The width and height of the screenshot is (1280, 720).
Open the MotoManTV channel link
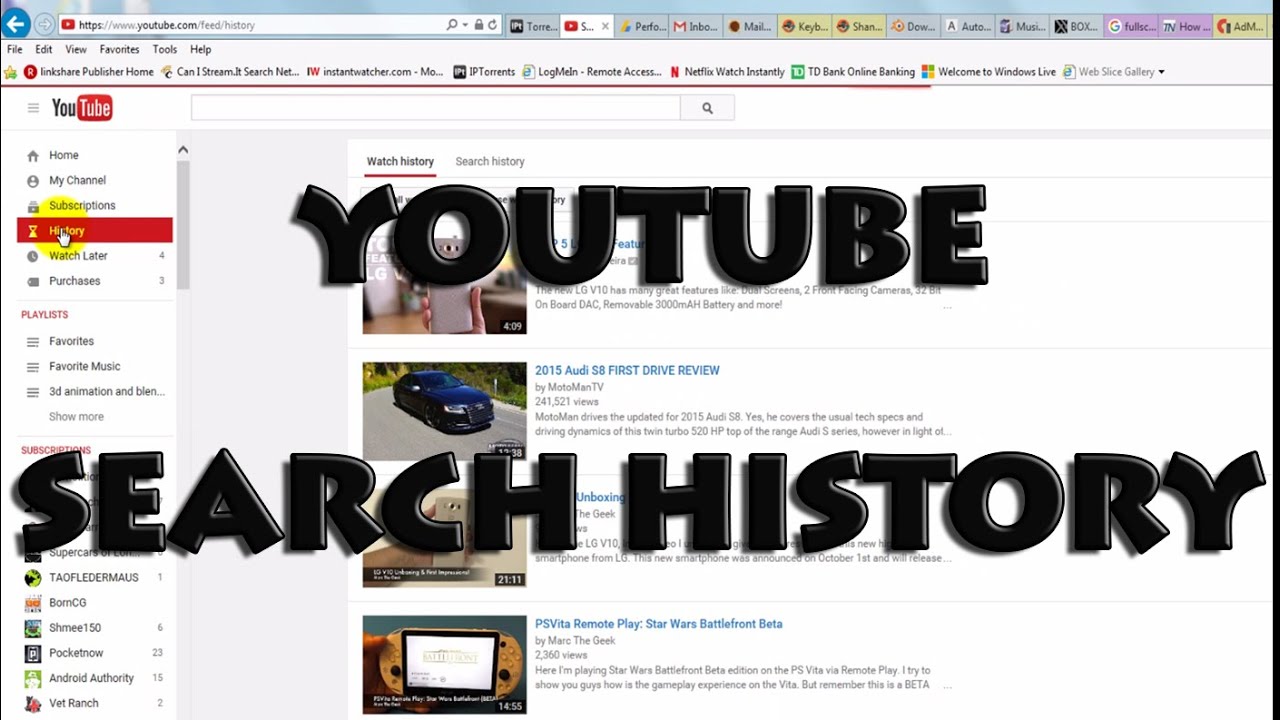(575, 387)
